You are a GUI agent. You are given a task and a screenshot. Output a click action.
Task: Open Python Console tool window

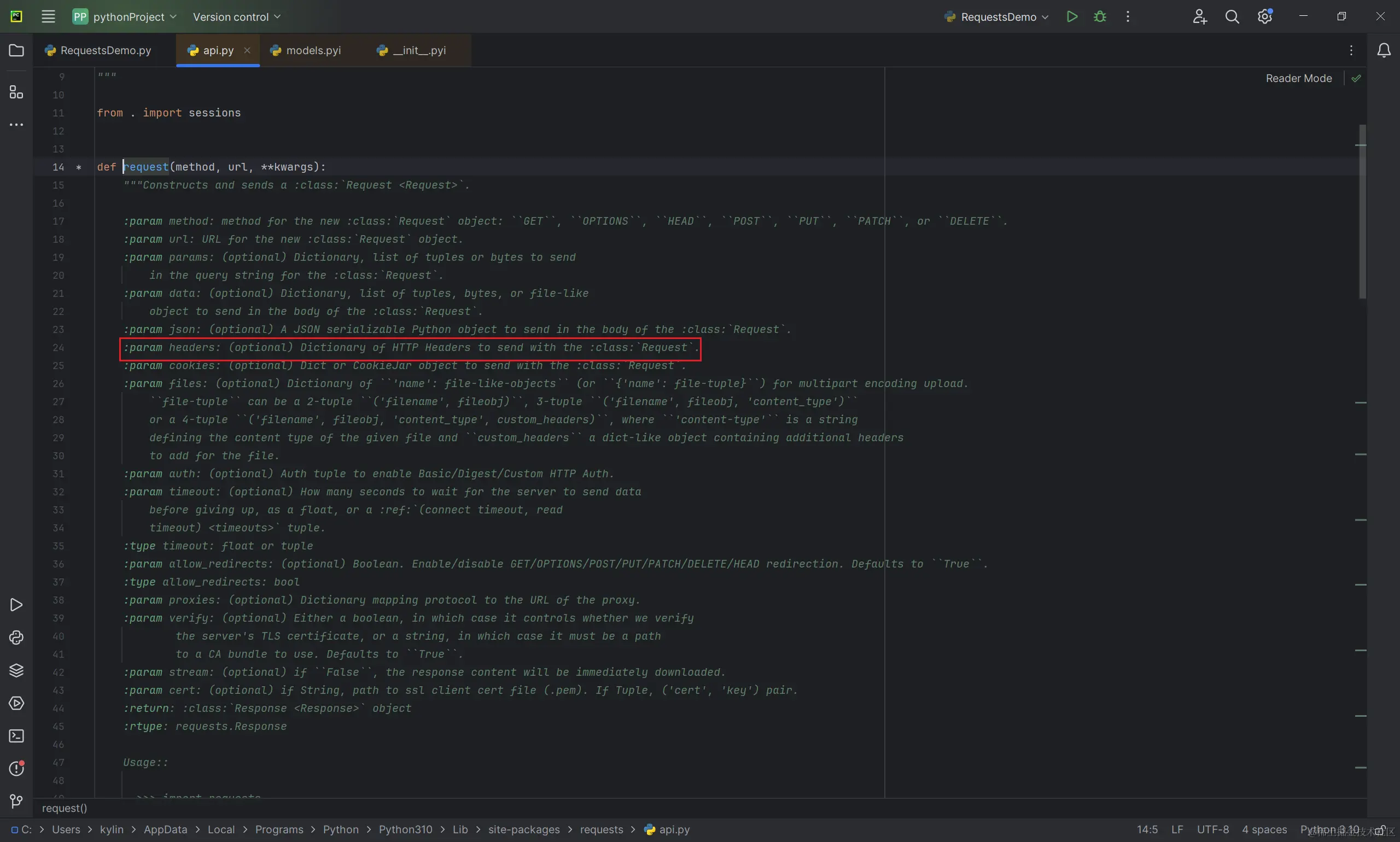(x=16, y=638)
